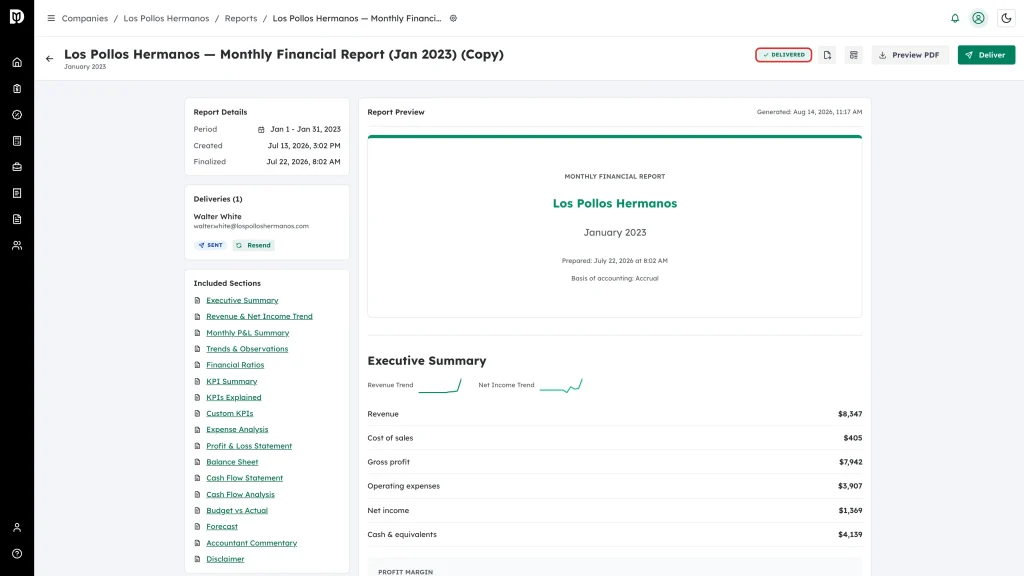The image size is (1024, 576).
Task: Click the document icon beside Disclaimer link
Action: pyautogui.click(x=197, y=559)
